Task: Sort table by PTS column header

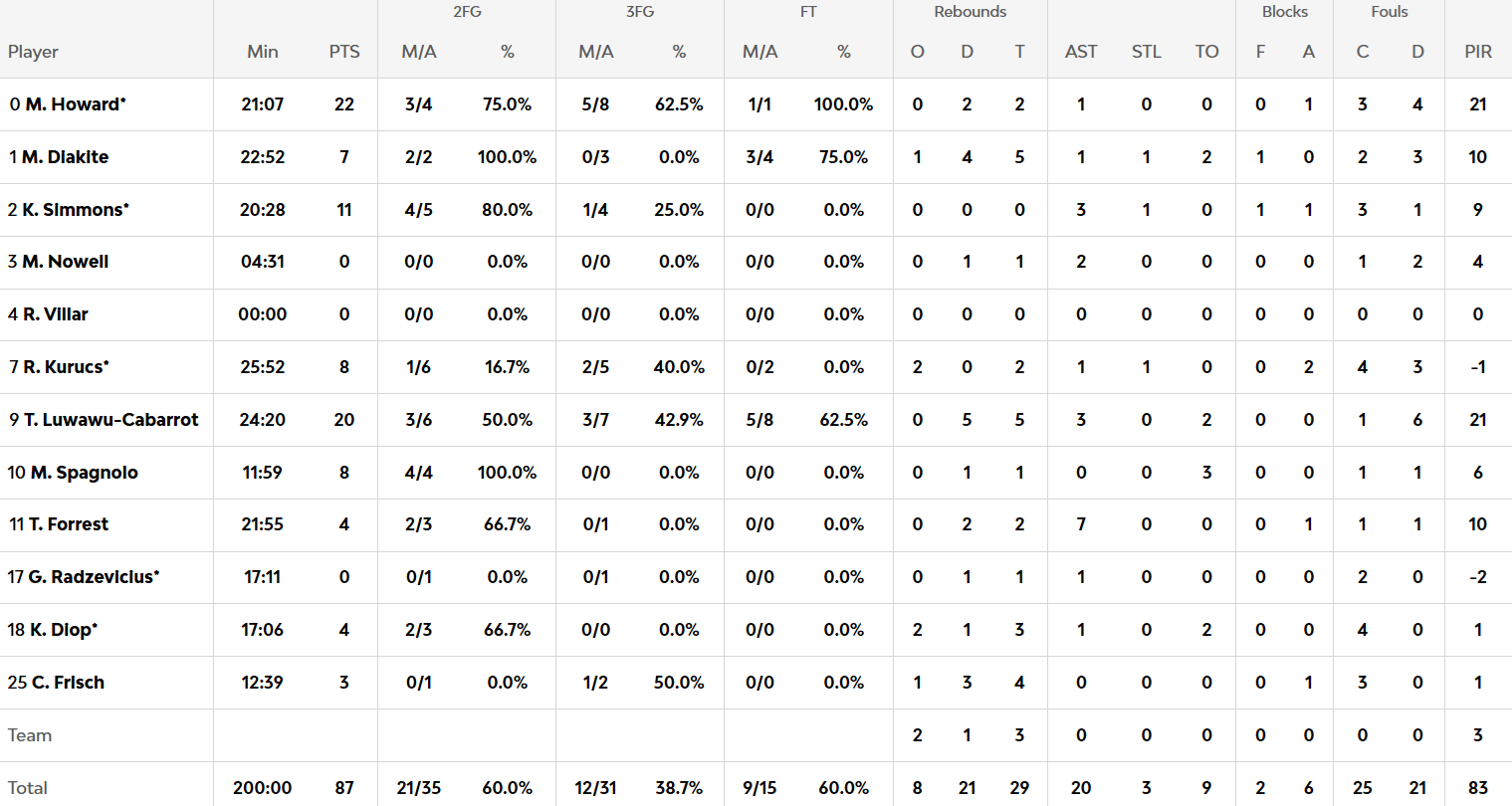Action: pyautogui.click(x=344, y=52)
